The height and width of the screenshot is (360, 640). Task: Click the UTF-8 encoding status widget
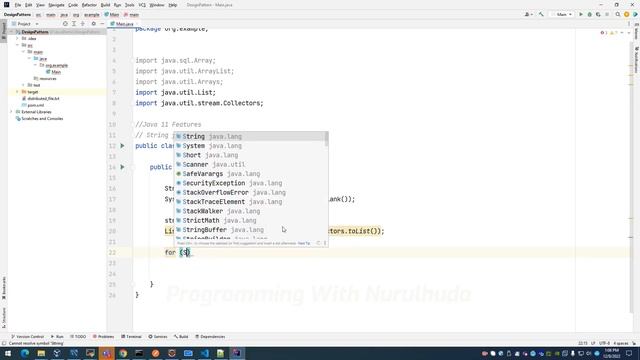click(604, 343)
